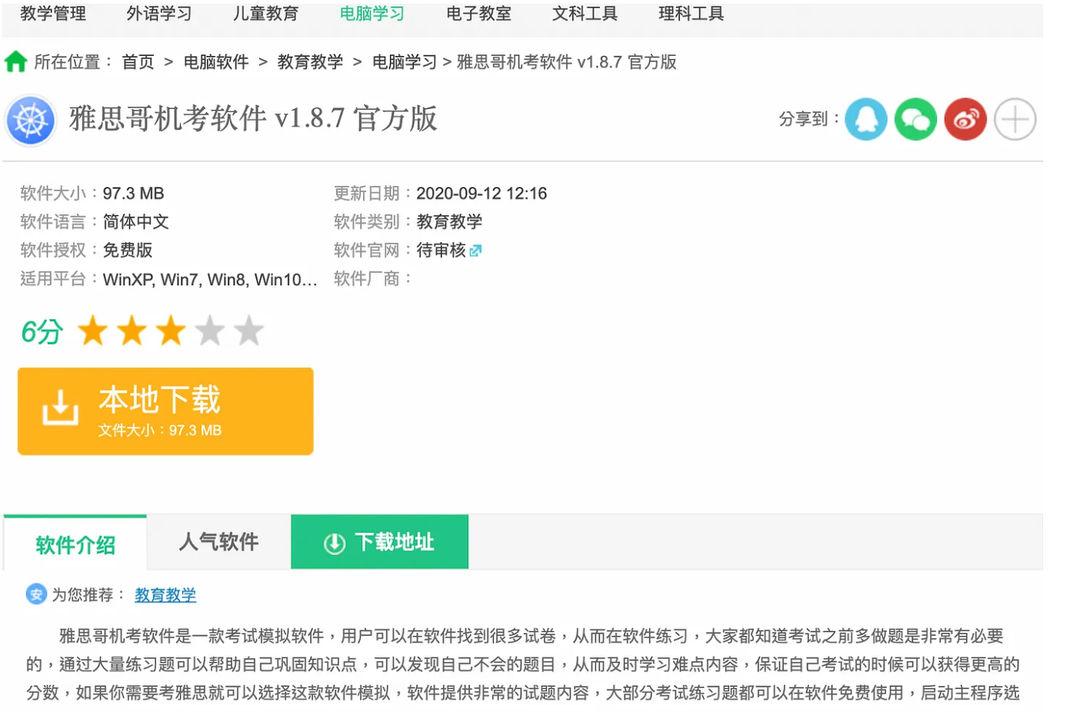The height and width of the screenshot is (715, 1080).
Task: Go to 首页 breadcrumb link
Action: (x=138, y=62)
